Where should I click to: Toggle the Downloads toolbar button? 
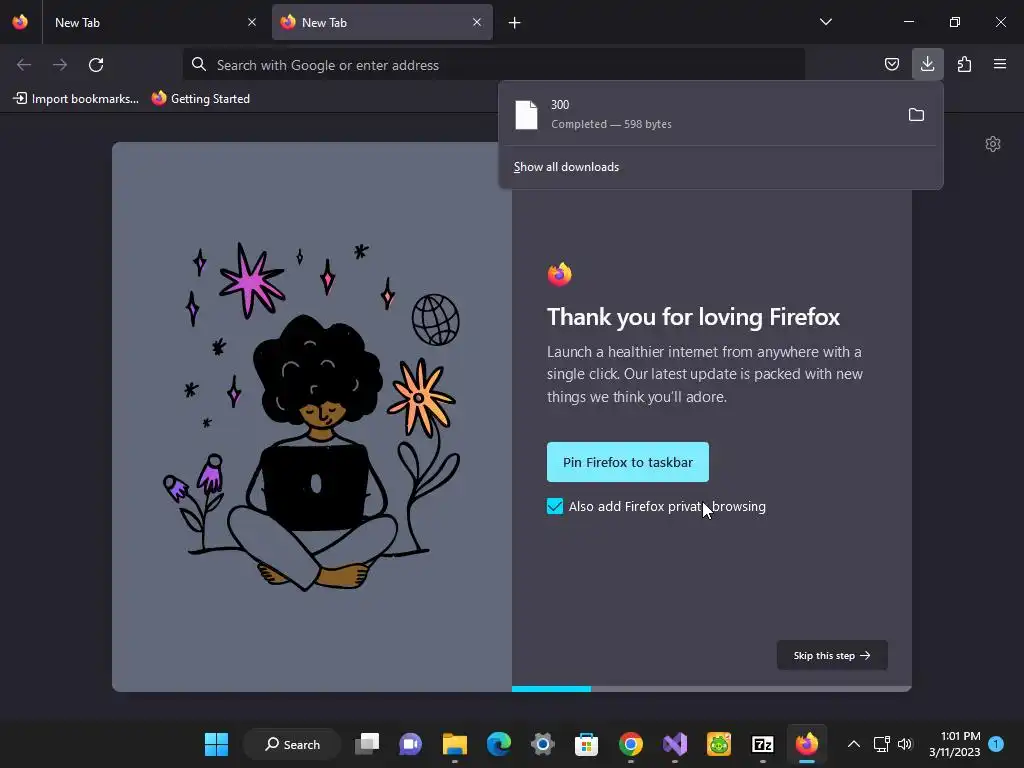tap(927, 64)
